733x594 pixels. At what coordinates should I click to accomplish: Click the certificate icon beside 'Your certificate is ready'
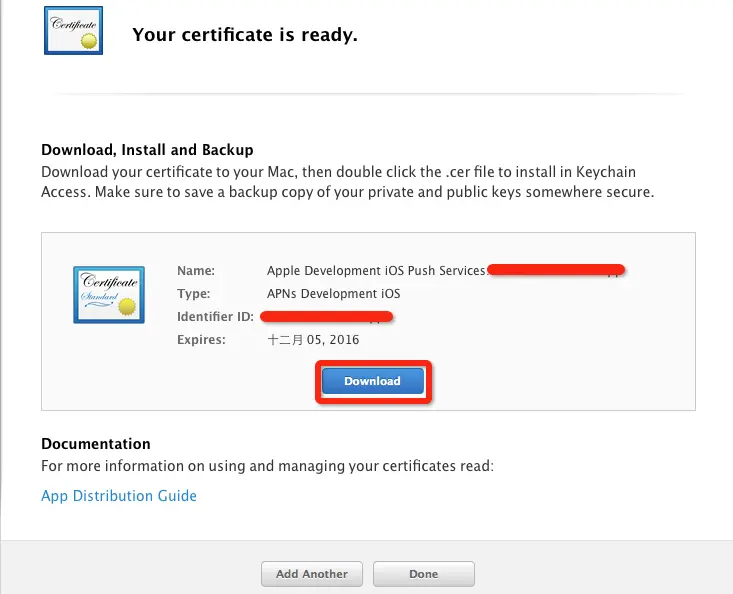coord(73,30)
